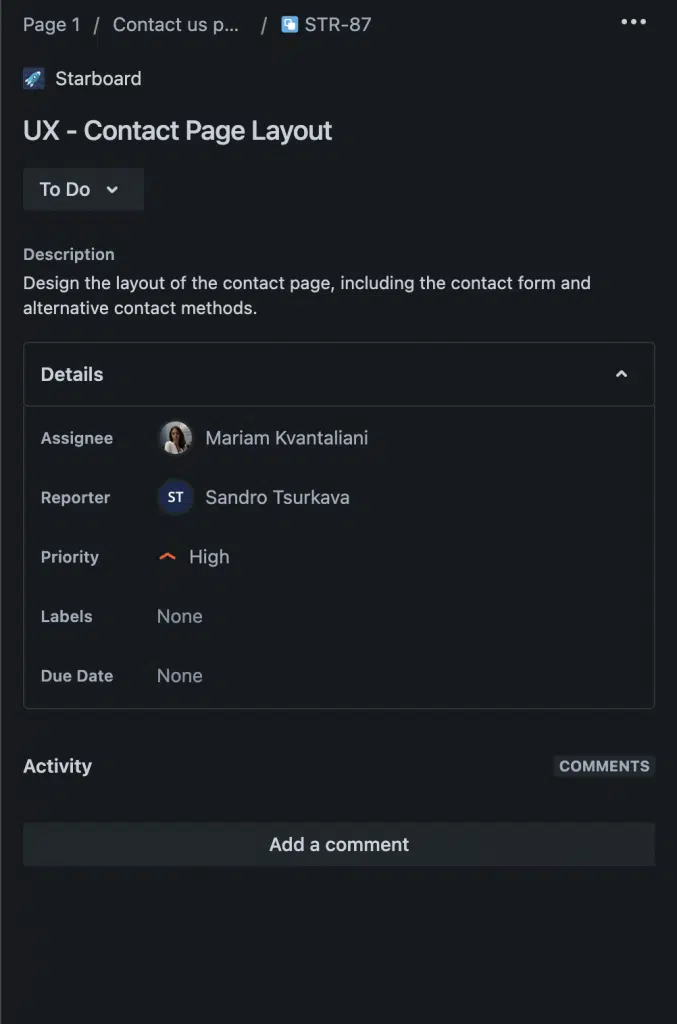This screenshot has height=1024, width=677.
Task: Go to Page 1 breadcrumb
Action: [x=52, y=24]
